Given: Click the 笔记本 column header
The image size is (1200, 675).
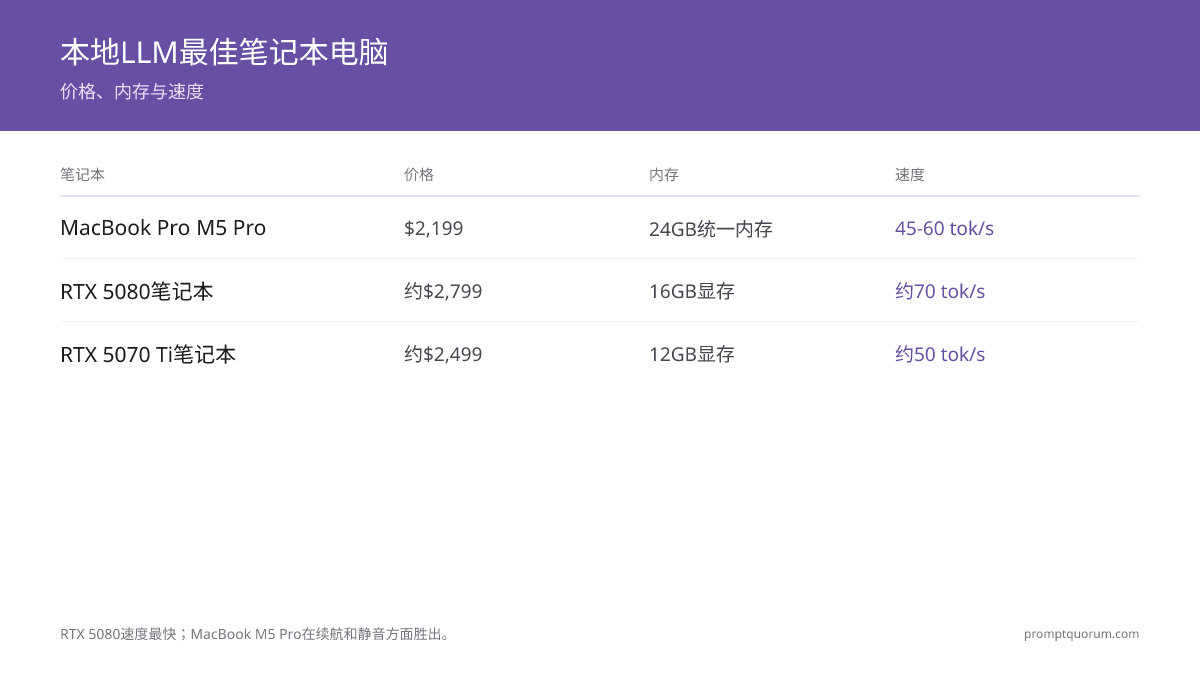Looking at the screenshot, I should 82,174.
